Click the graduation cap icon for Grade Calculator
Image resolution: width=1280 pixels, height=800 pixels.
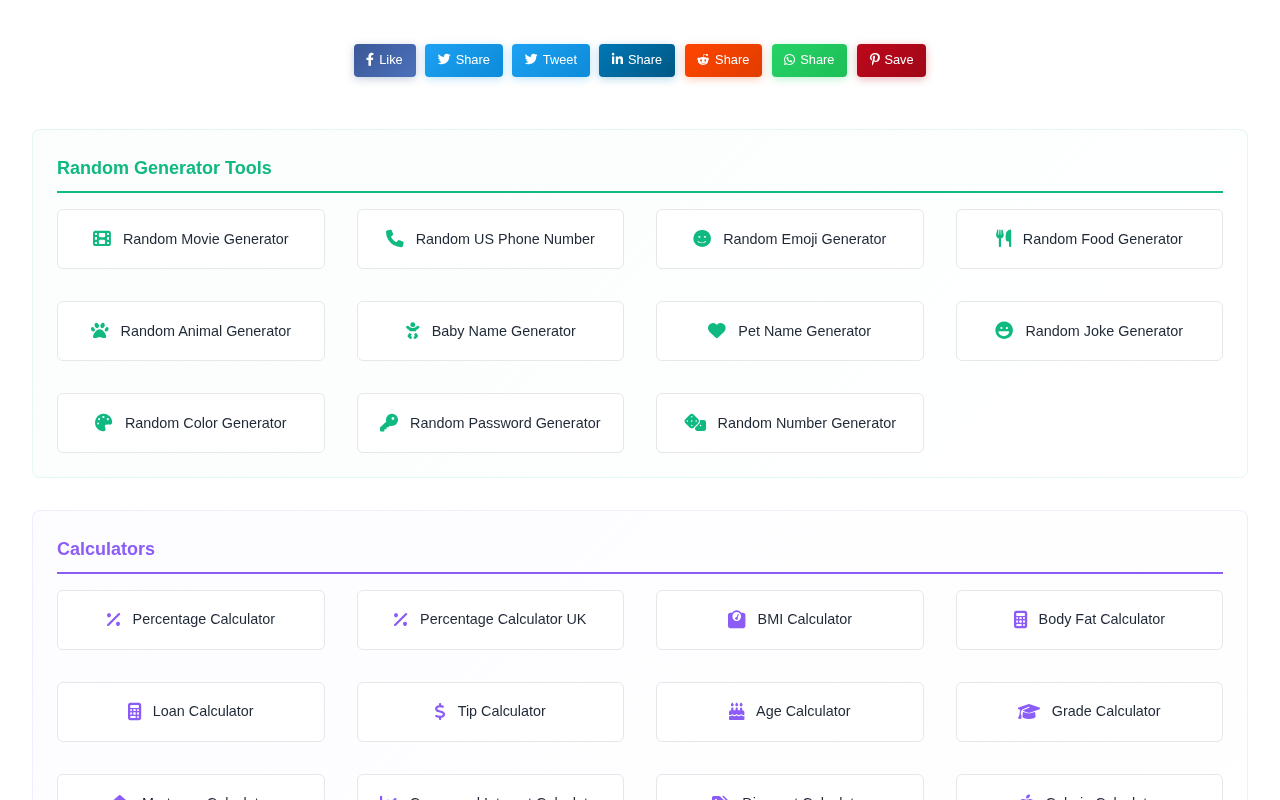(x=1029, y=711)
